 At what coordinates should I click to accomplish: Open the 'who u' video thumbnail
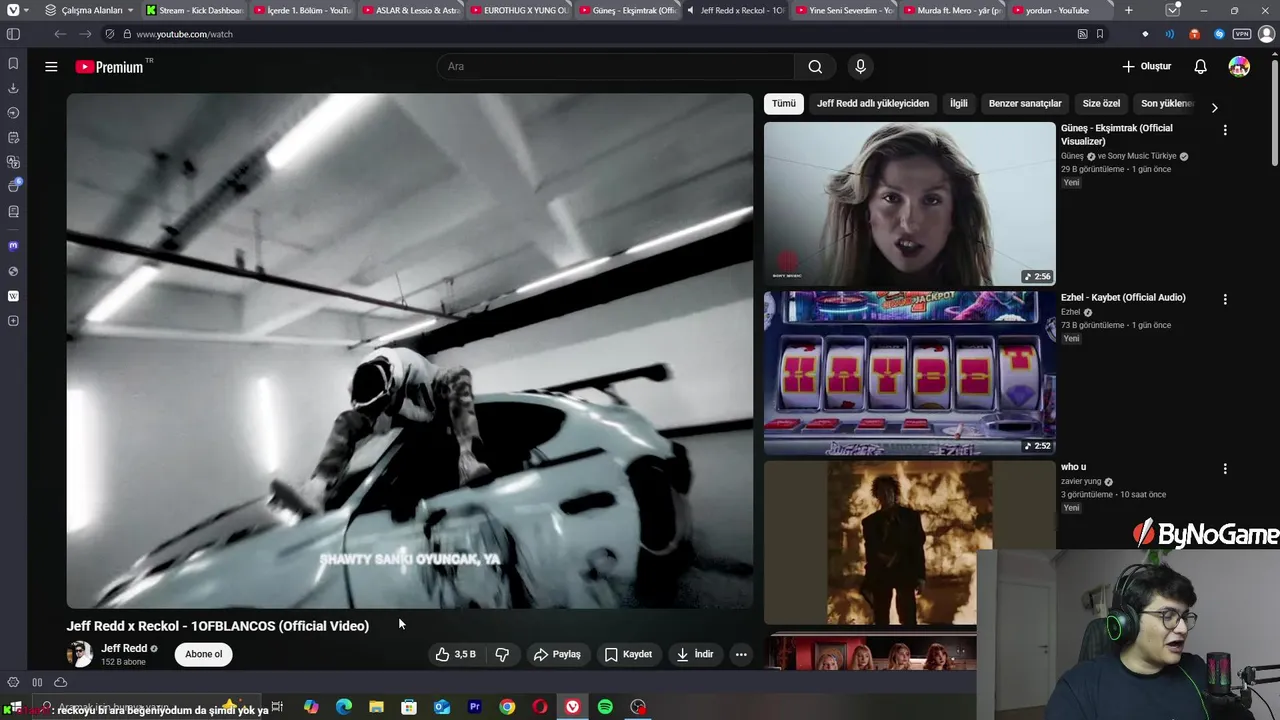(909, 543)
